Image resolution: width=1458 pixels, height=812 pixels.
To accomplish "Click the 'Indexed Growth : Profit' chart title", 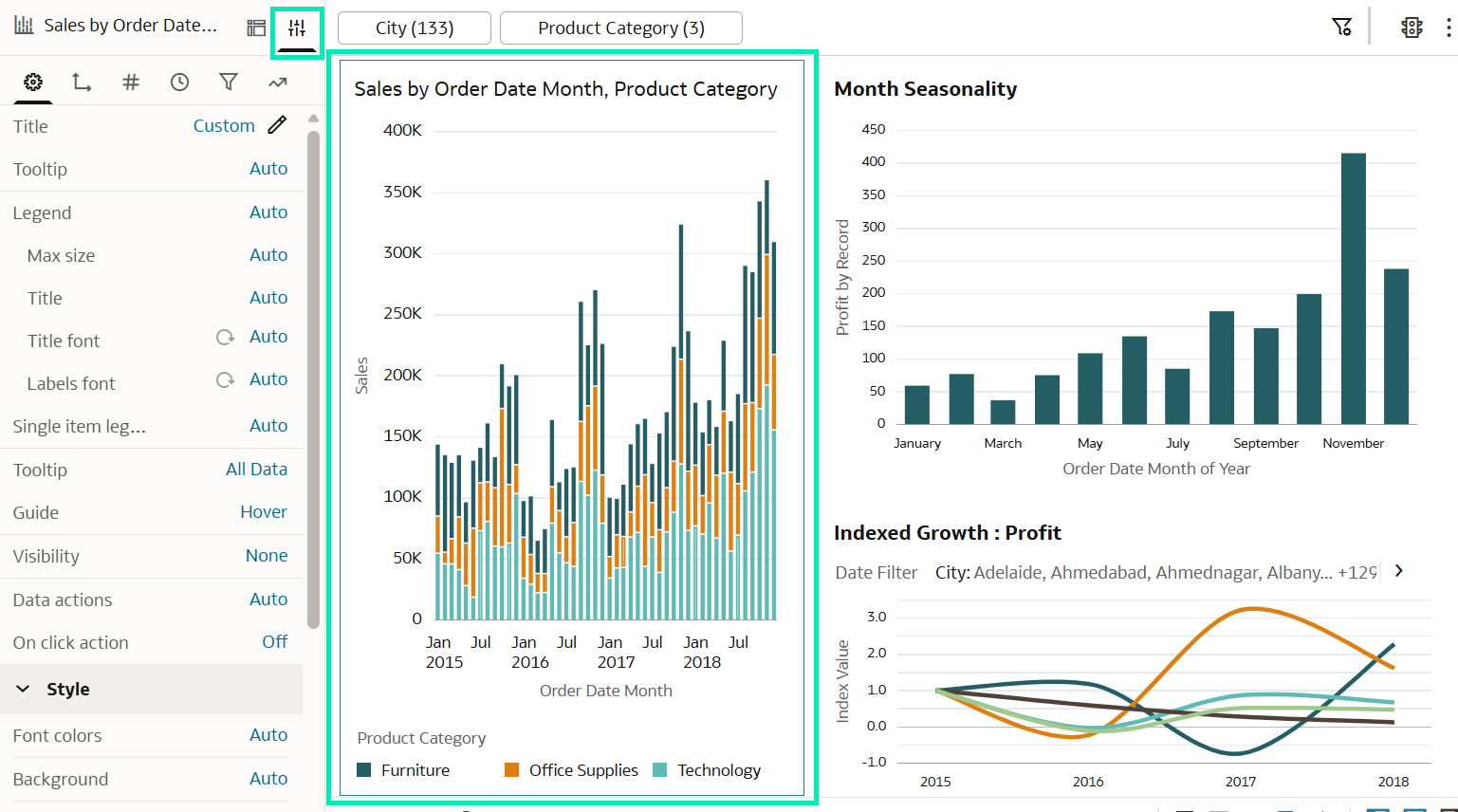I will 948,533.
